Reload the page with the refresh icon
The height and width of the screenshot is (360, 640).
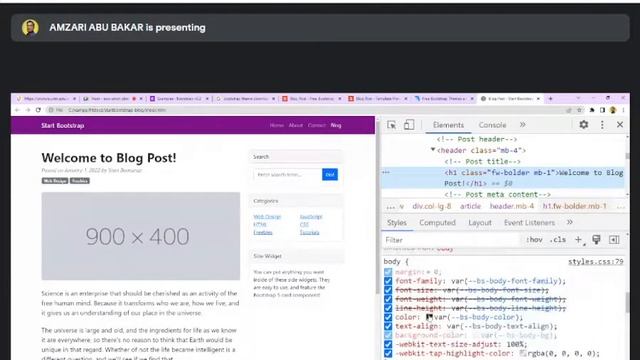click(38, 110)
